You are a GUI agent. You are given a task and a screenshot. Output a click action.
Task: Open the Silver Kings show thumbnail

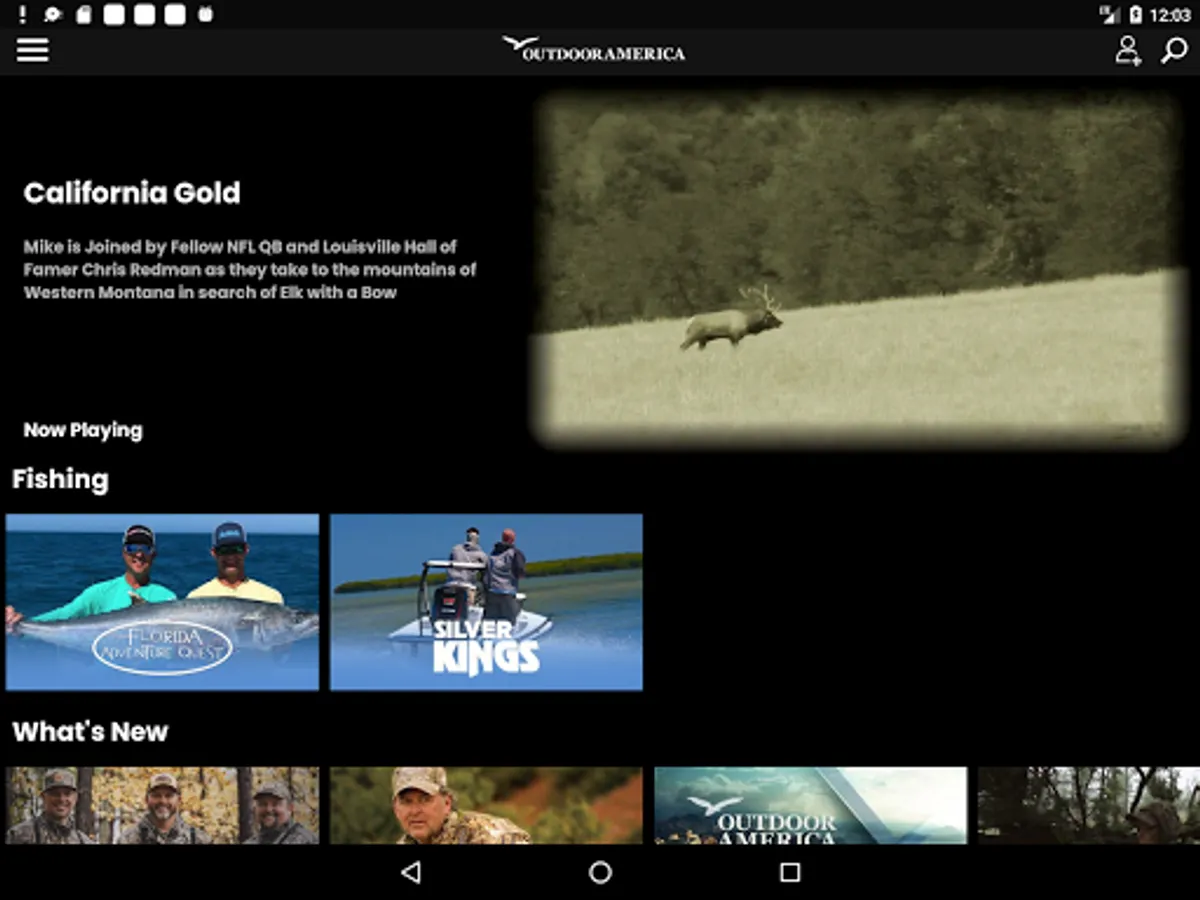tap(486, 602)
